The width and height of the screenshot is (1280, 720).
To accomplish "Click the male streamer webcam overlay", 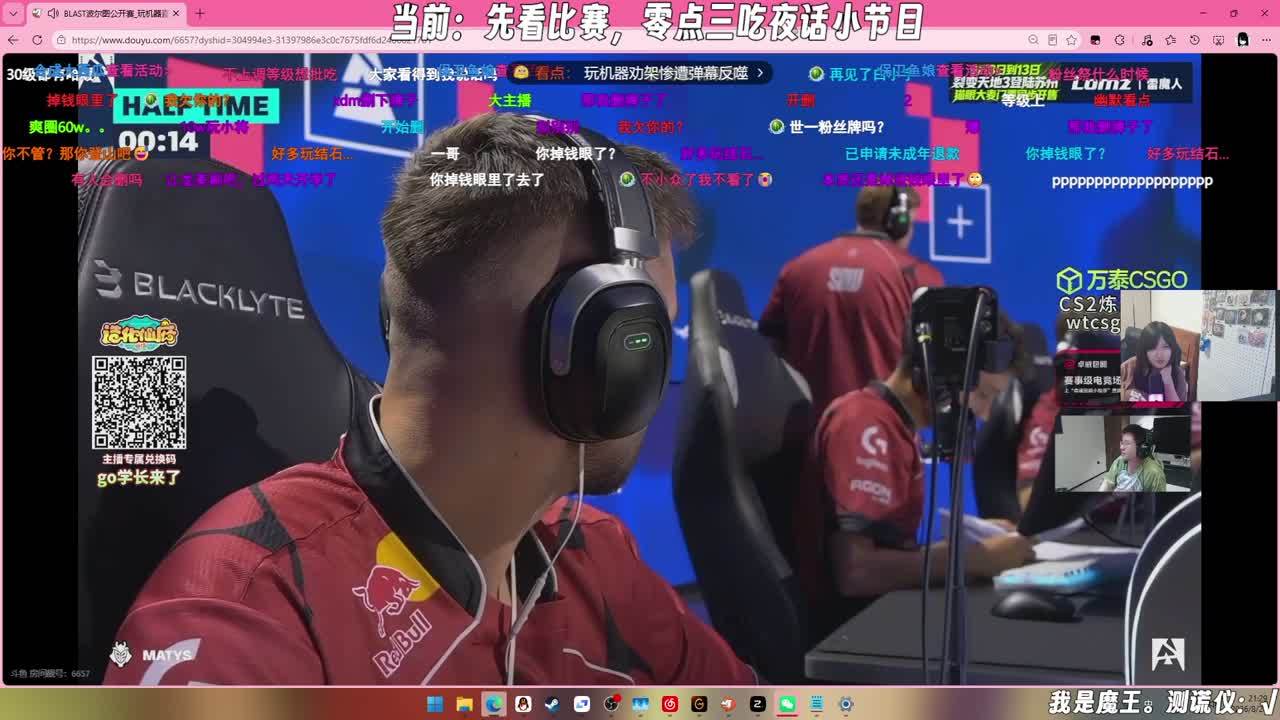I will (x=1125, y=454).
